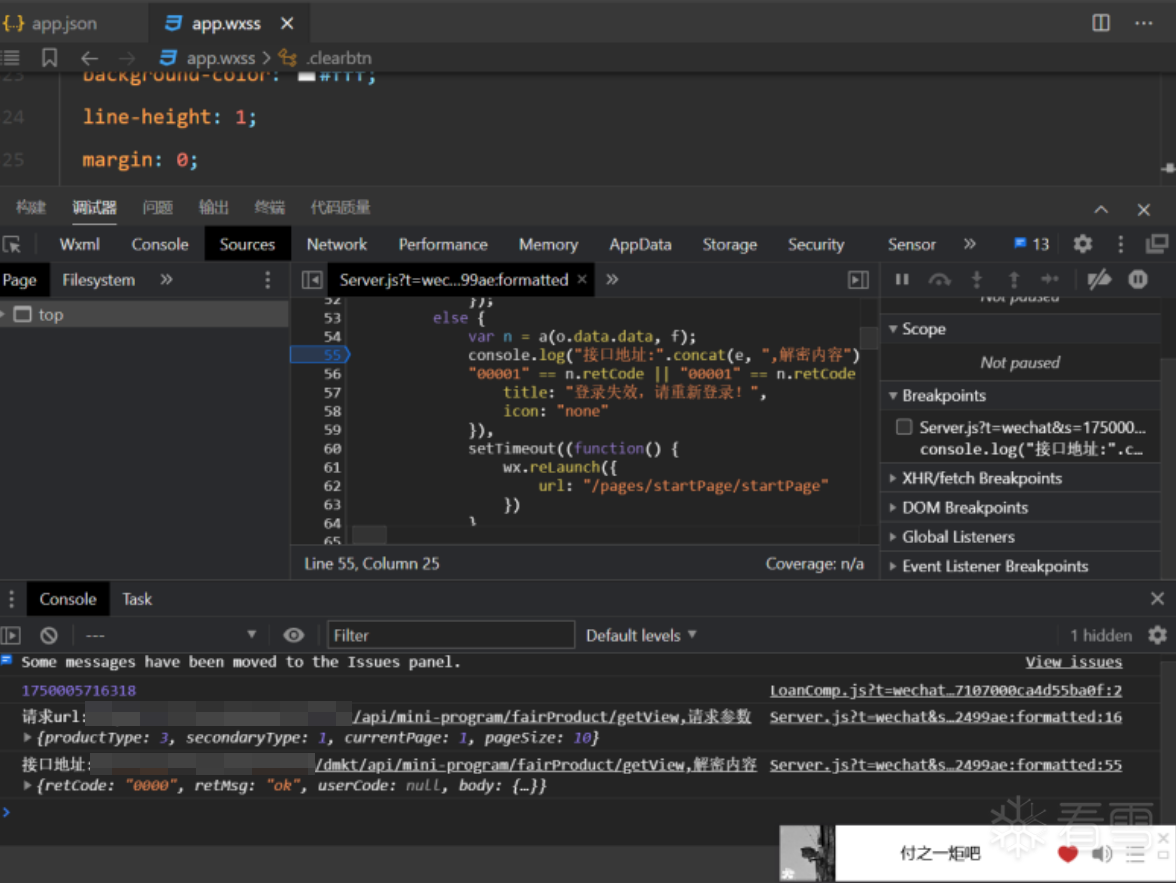This screenshot has width=1176, height=883.
Task: Click the console Filter input field
Action: pyautogui.click(x=451, y=635)
